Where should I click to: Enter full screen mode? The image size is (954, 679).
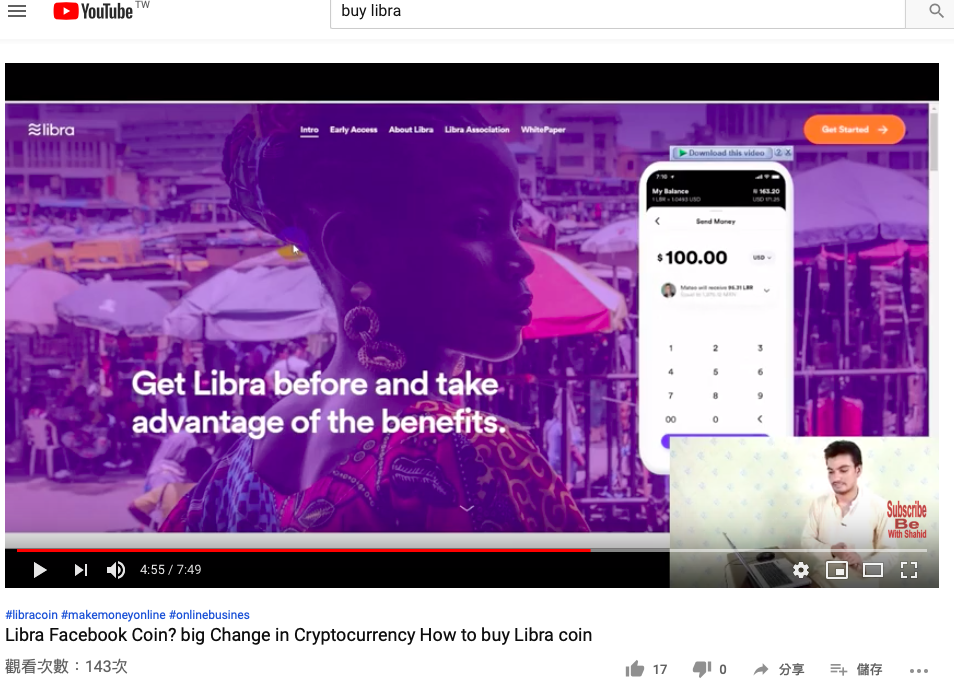908,570
